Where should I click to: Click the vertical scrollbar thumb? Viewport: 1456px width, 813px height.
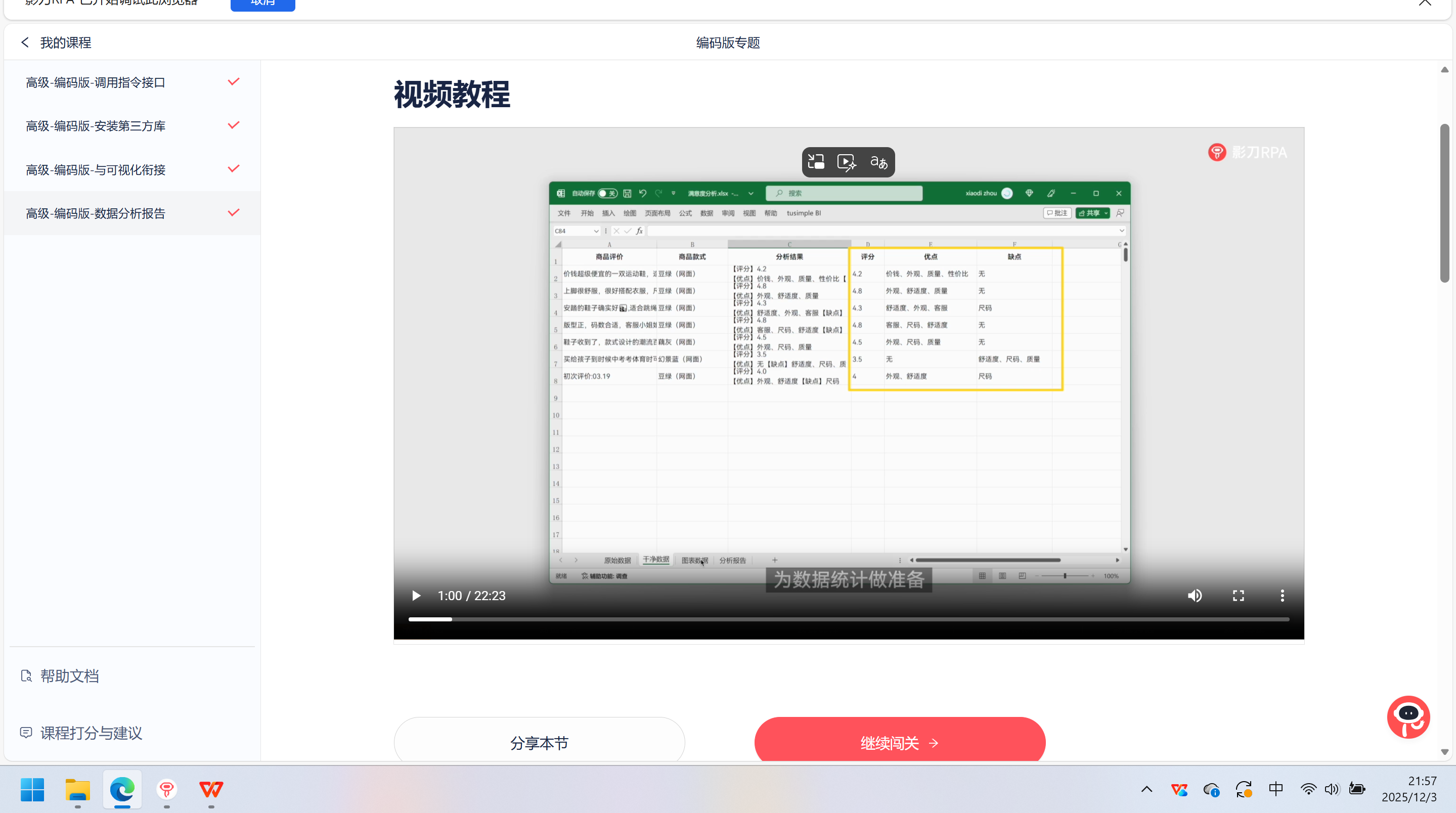pos(1445,202)
